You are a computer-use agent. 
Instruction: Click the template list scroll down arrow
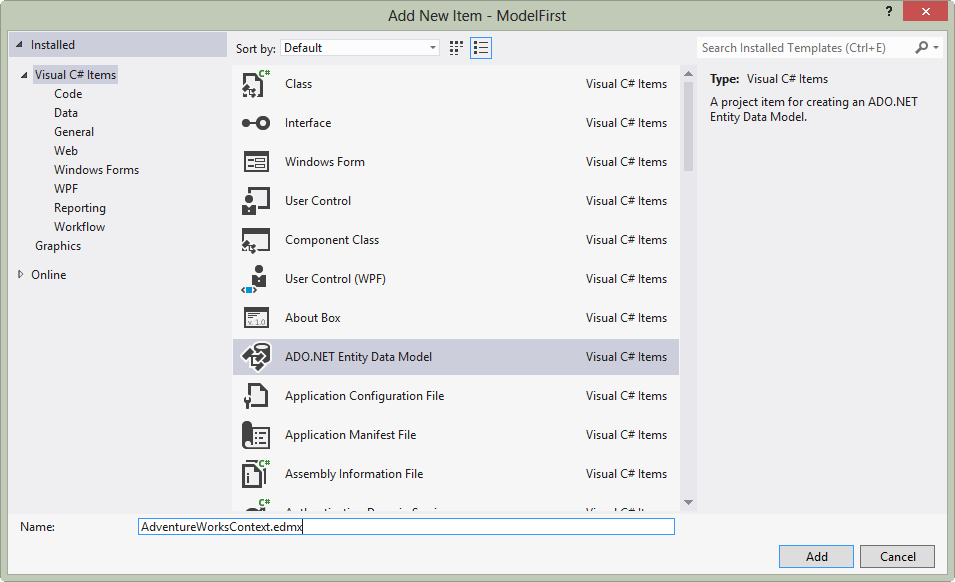point(688,502)
